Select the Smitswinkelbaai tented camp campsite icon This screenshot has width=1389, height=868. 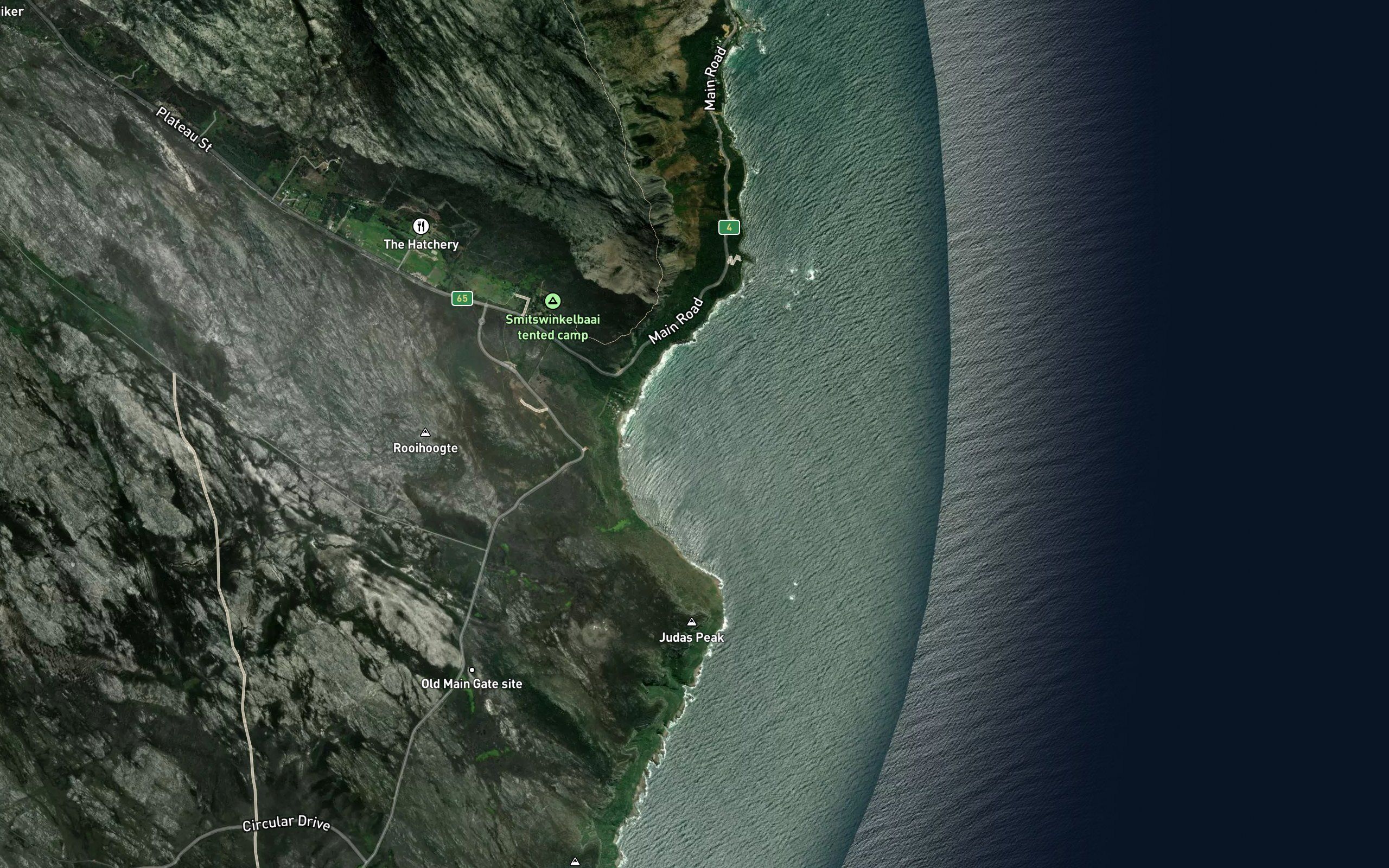pos(553,301)
